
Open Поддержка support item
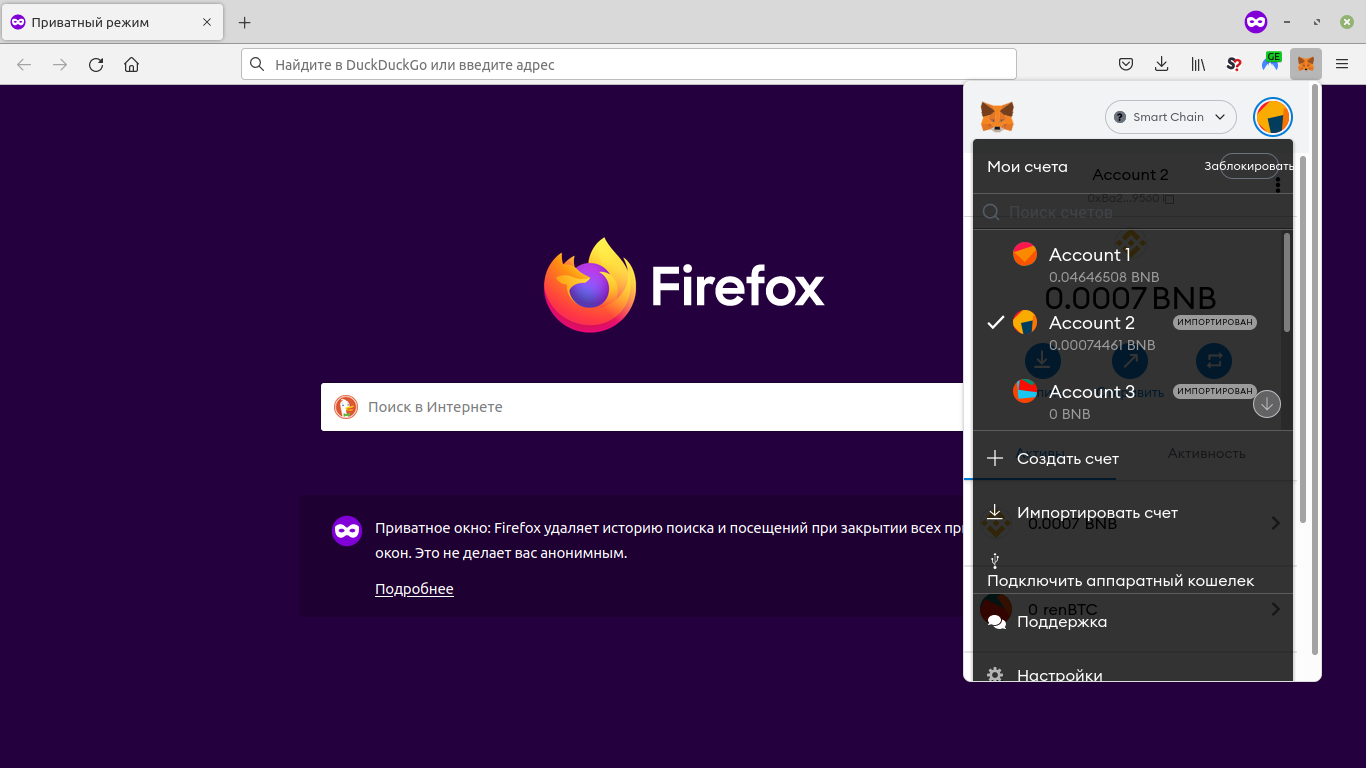[1133, 621]
